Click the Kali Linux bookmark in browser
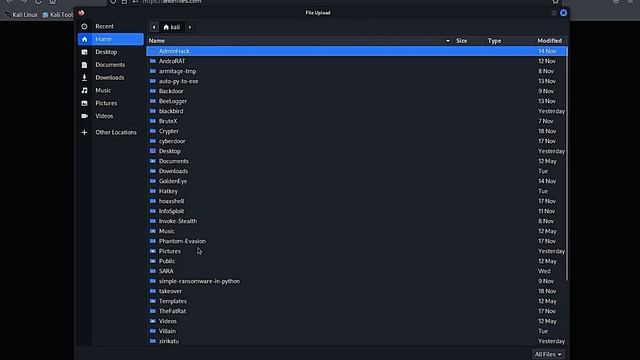 click(21, 15)
